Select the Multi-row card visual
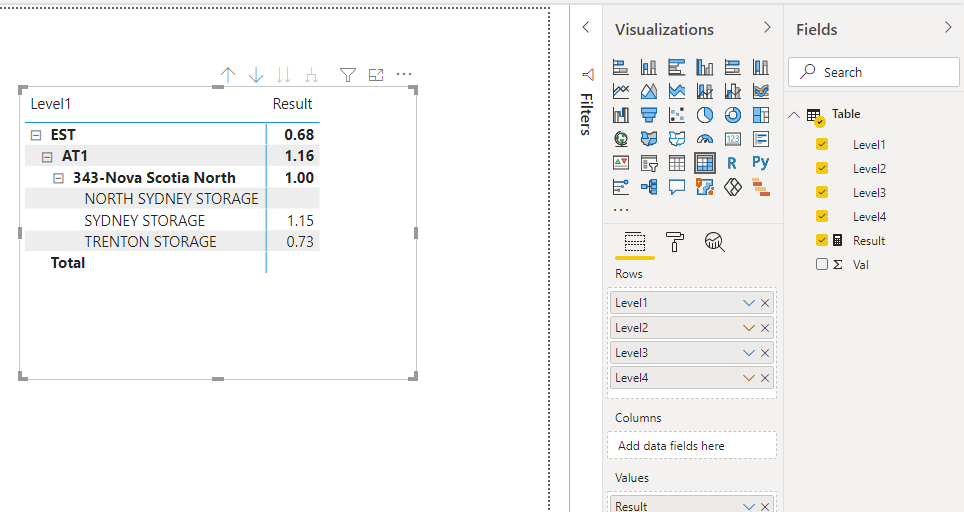The image size is (964, 512). (761, 139)
